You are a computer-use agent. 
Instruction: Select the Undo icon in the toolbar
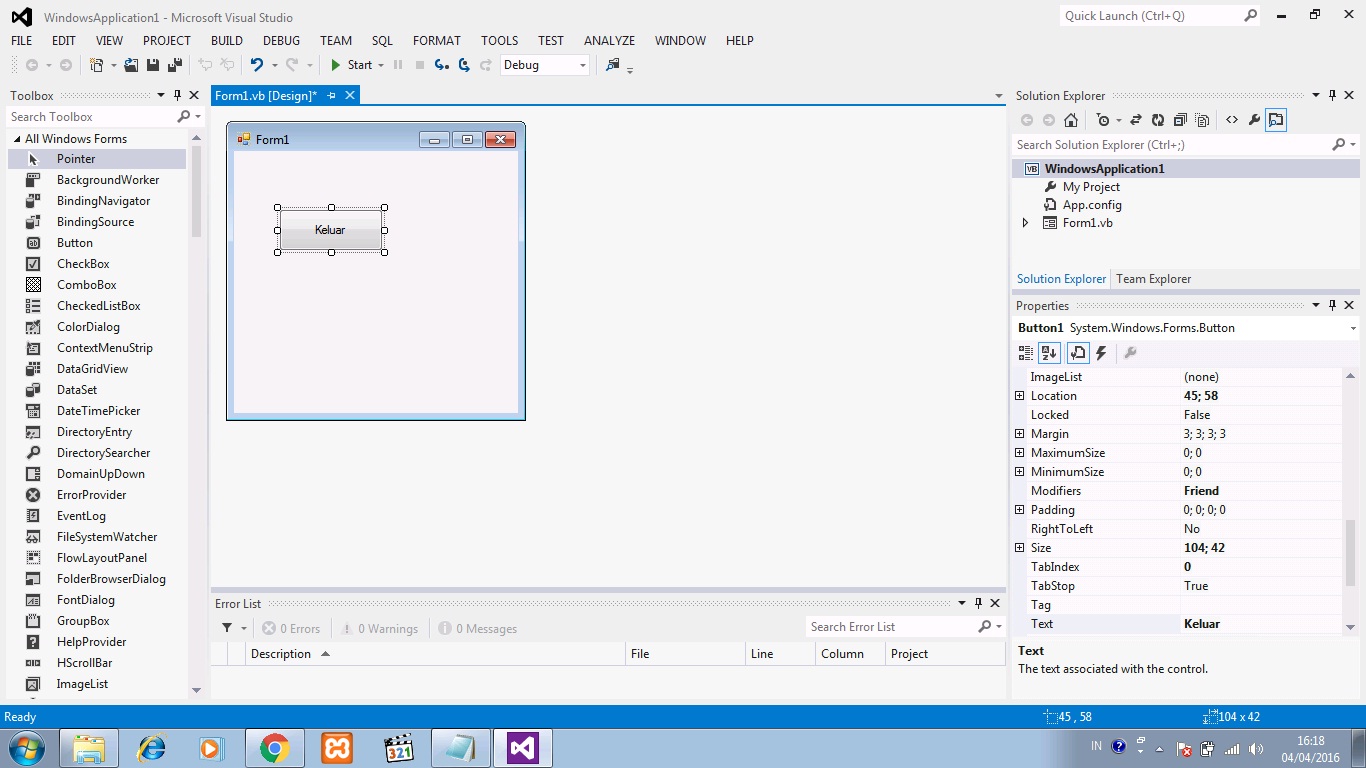click(x=258, y=64)
